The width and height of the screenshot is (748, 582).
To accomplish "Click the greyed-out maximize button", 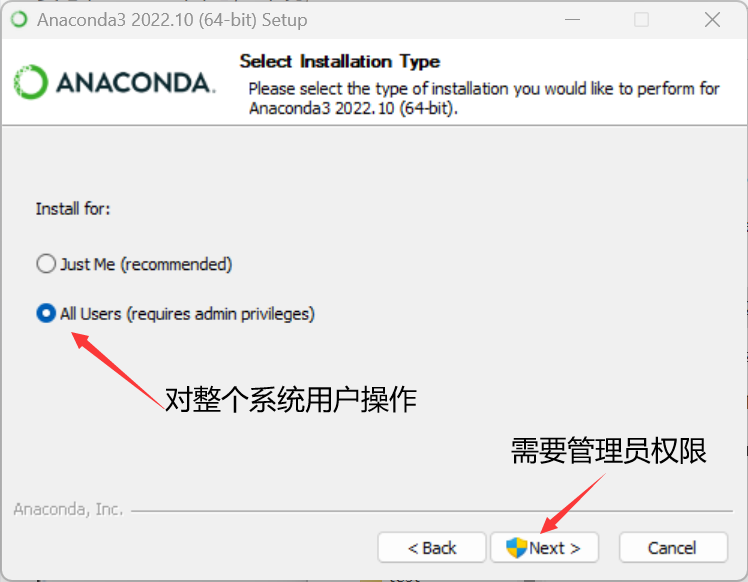I will (641, 20).
